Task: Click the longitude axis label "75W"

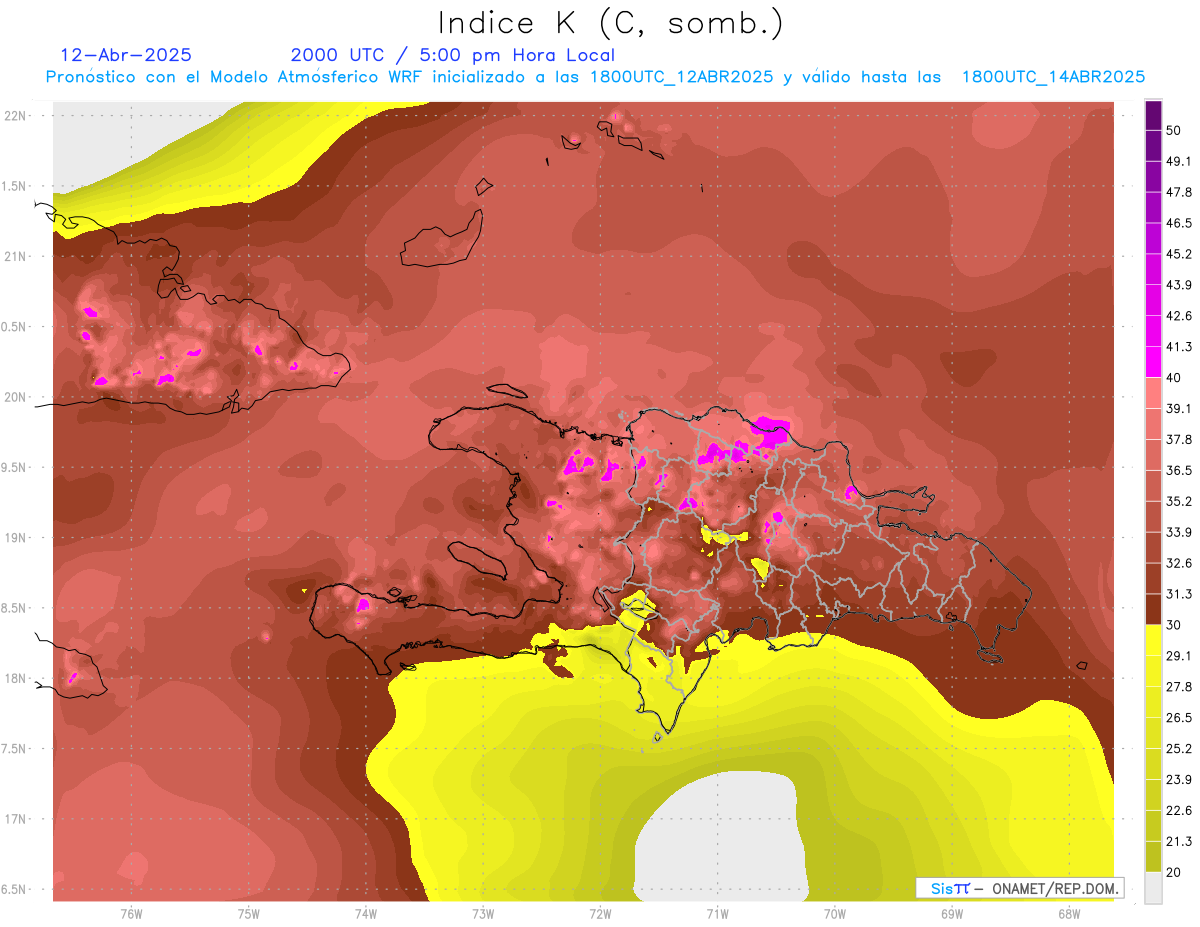Action: pyautogui.click(x=249, y=914)
